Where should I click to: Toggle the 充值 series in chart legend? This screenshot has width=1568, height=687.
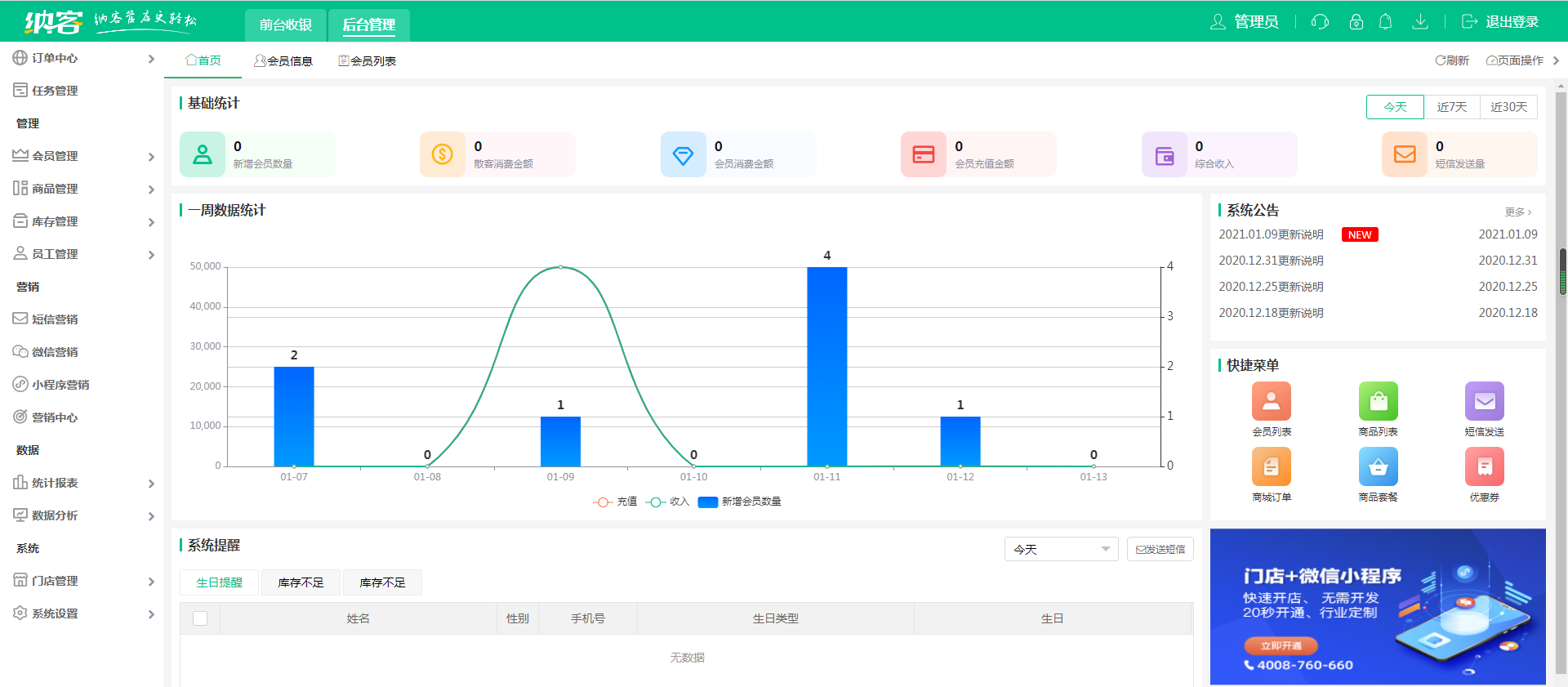(615, 502)
